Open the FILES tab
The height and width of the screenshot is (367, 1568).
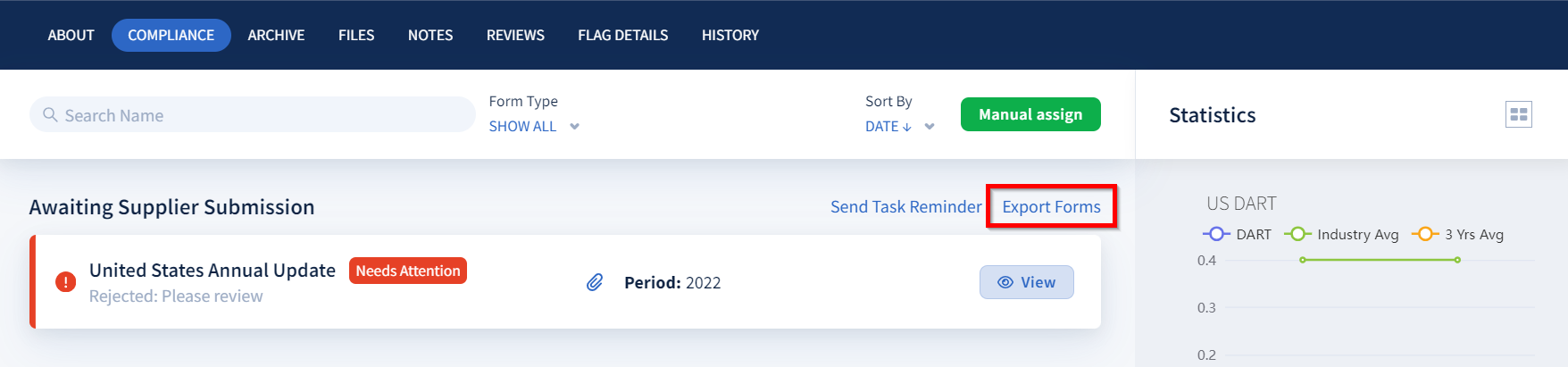[356, 35]
